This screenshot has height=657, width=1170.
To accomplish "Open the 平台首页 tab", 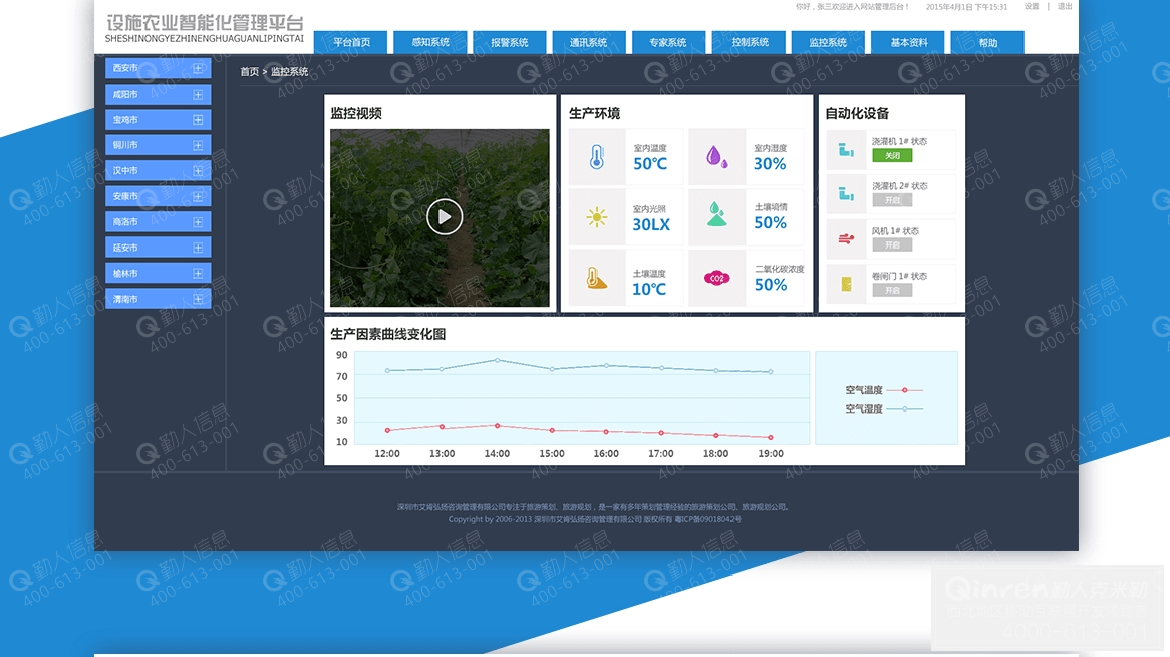I will coord(351,43).
